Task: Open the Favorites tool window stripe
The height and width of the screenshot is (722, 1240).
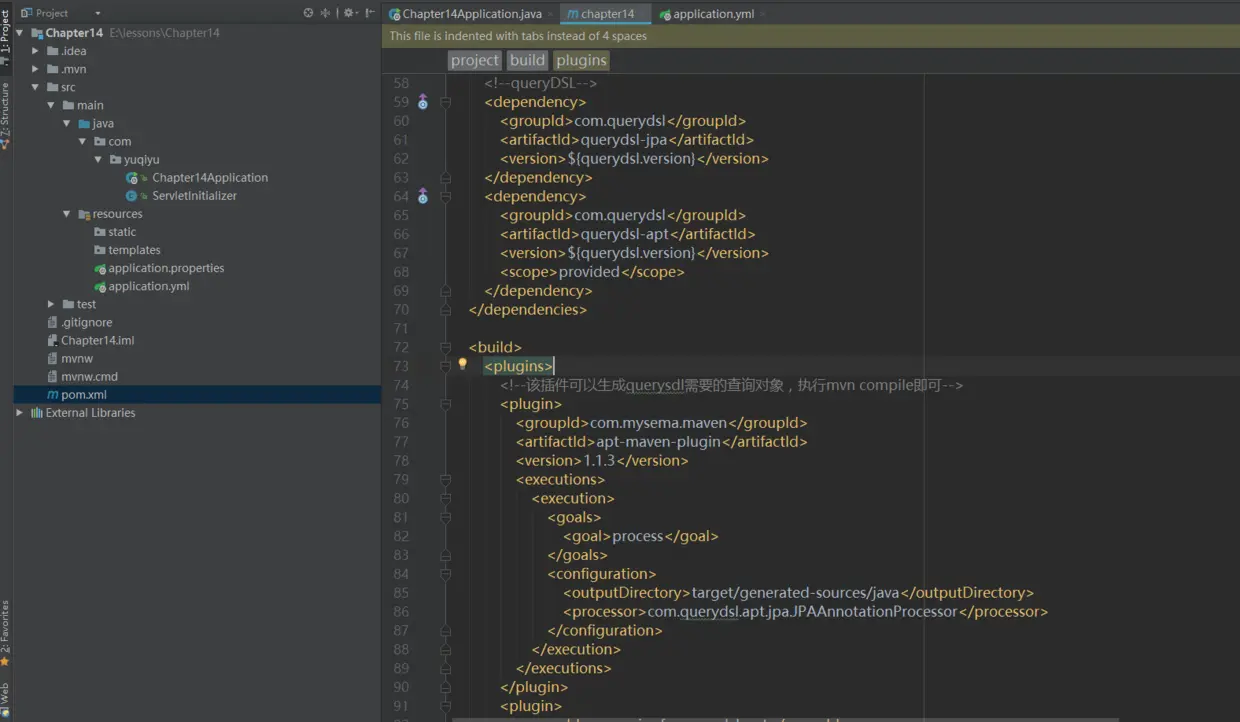Action: [6, 632]
